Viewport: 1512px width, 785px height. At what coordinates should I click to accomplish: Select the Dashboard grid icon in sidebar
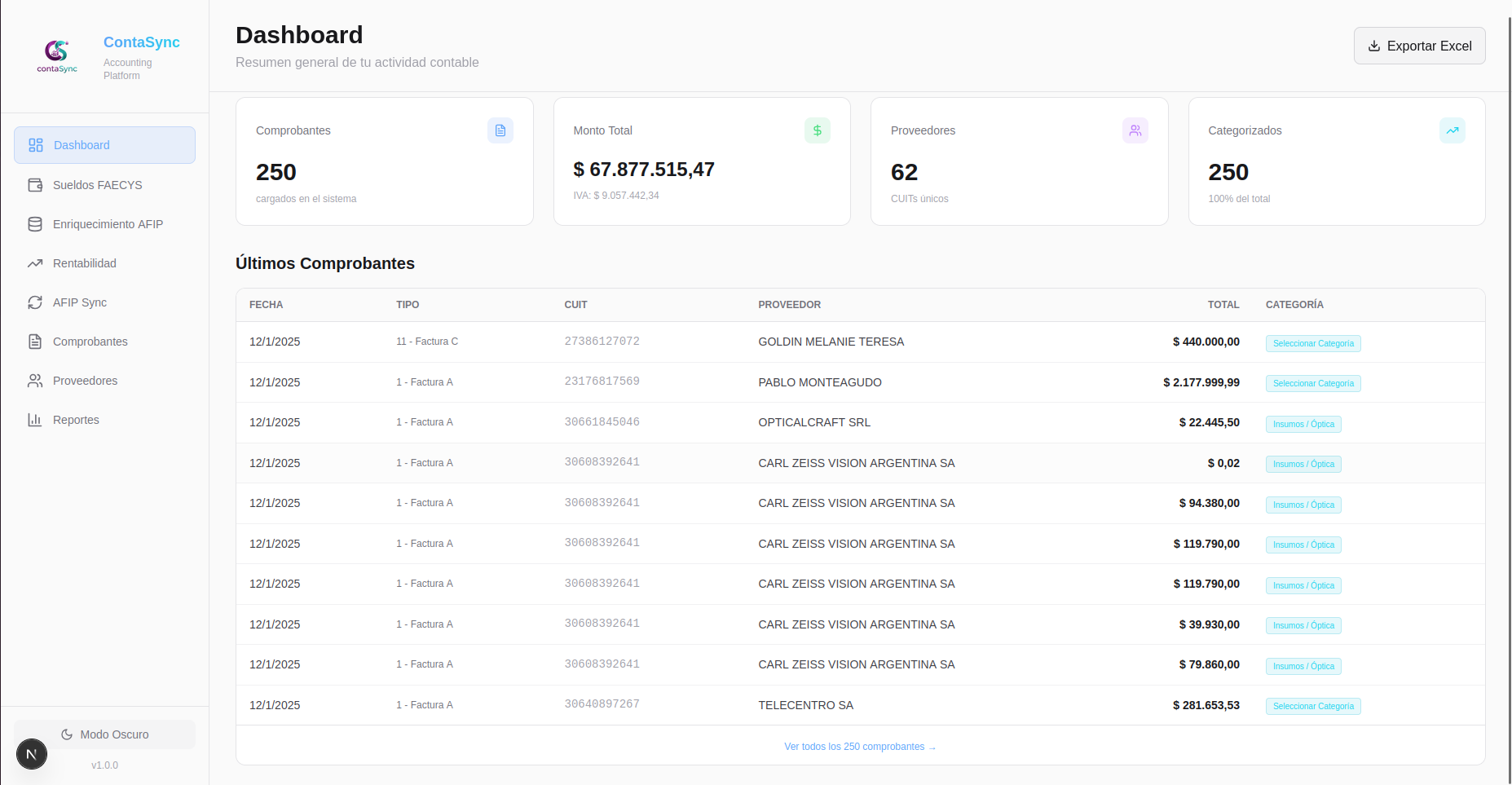tap(35, 144)
